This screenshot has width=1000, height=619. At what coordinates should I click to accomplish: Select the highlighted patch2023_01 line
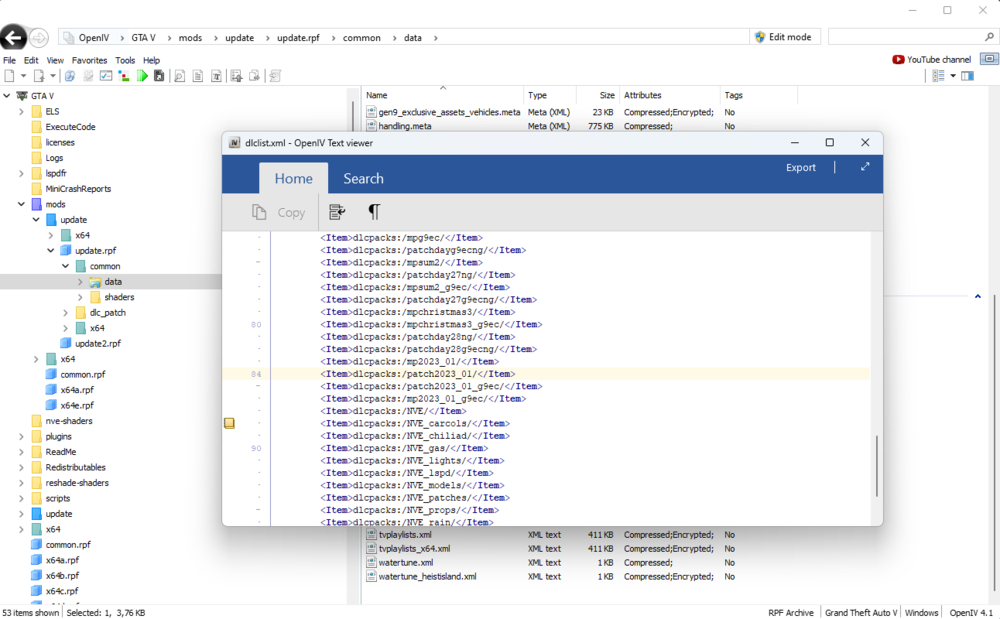(418, 374)
